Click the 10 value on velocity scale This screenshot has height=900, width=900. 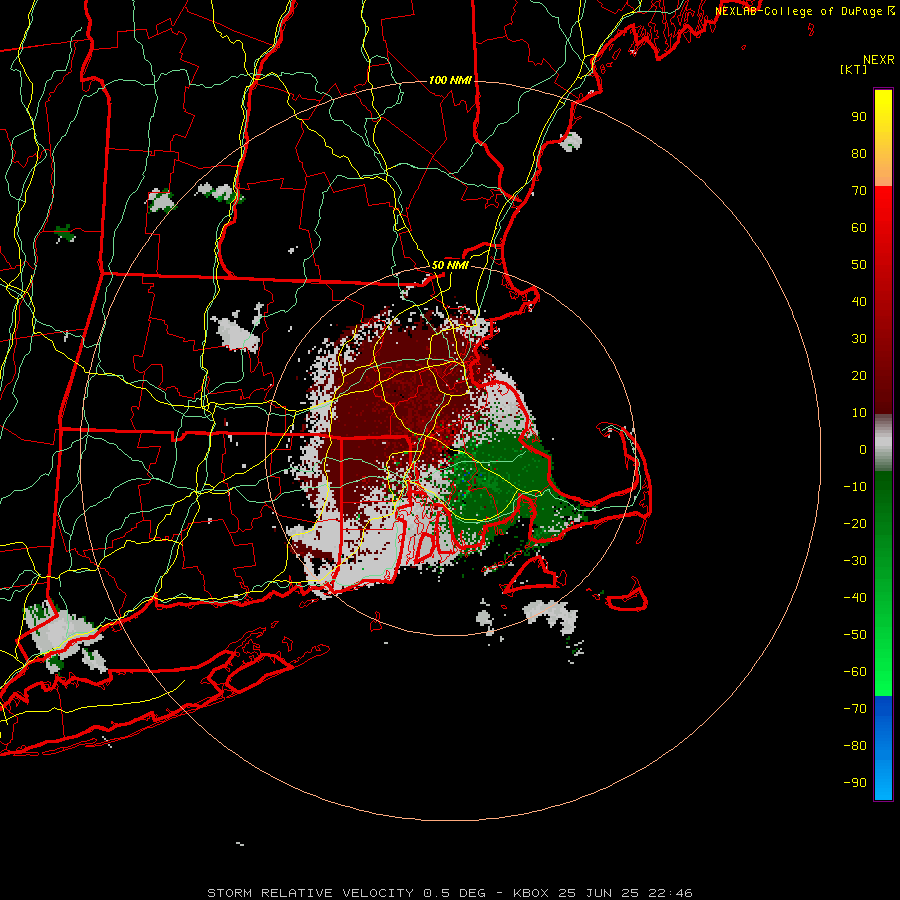click(859, 413)
